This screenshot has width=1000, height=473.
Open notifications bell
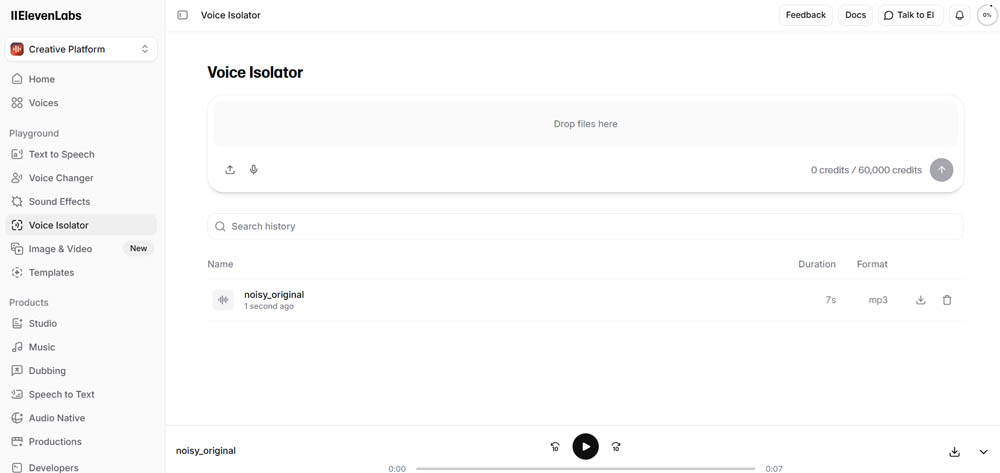pyautogui.click(x=959, y=15)
